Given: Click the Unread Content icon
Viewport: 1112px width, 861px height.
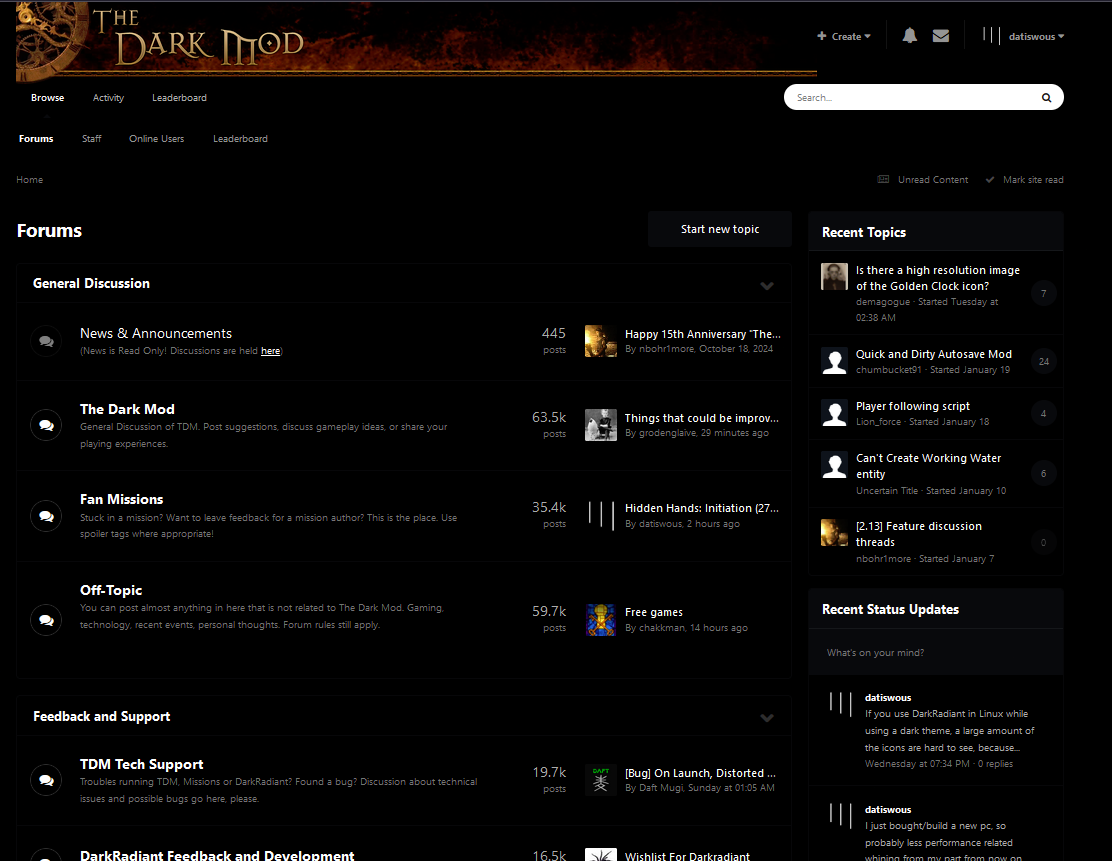Looking at the screenshot, I should 883,179.
